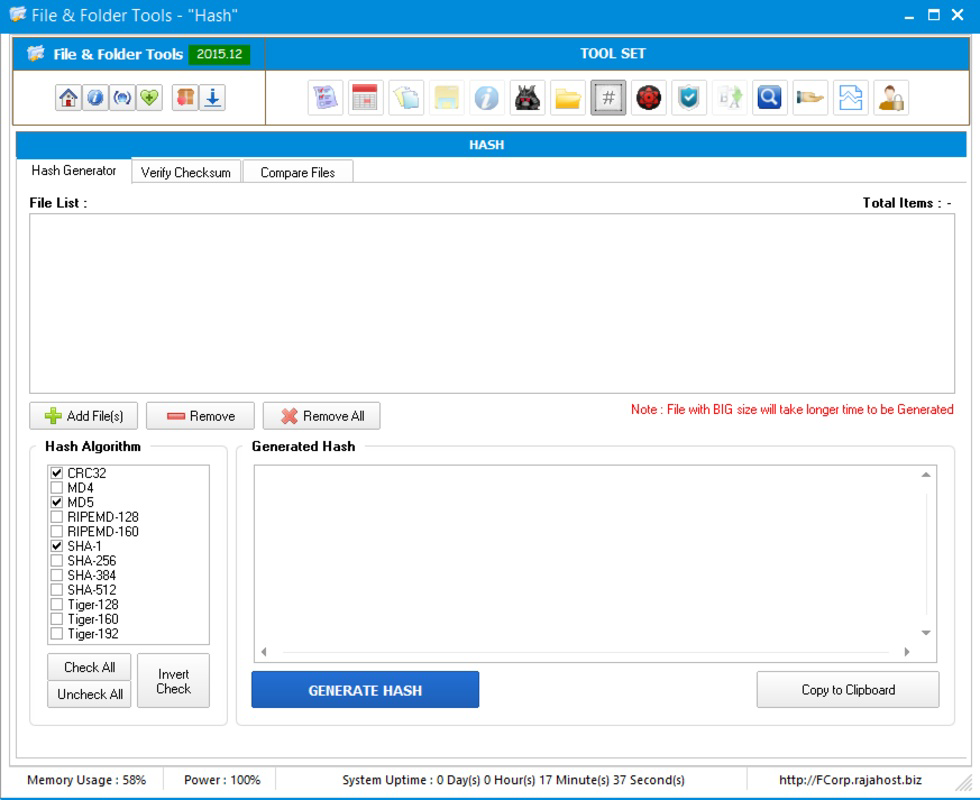
Task: Click the green heart plus icon
Action: point(149,98)
